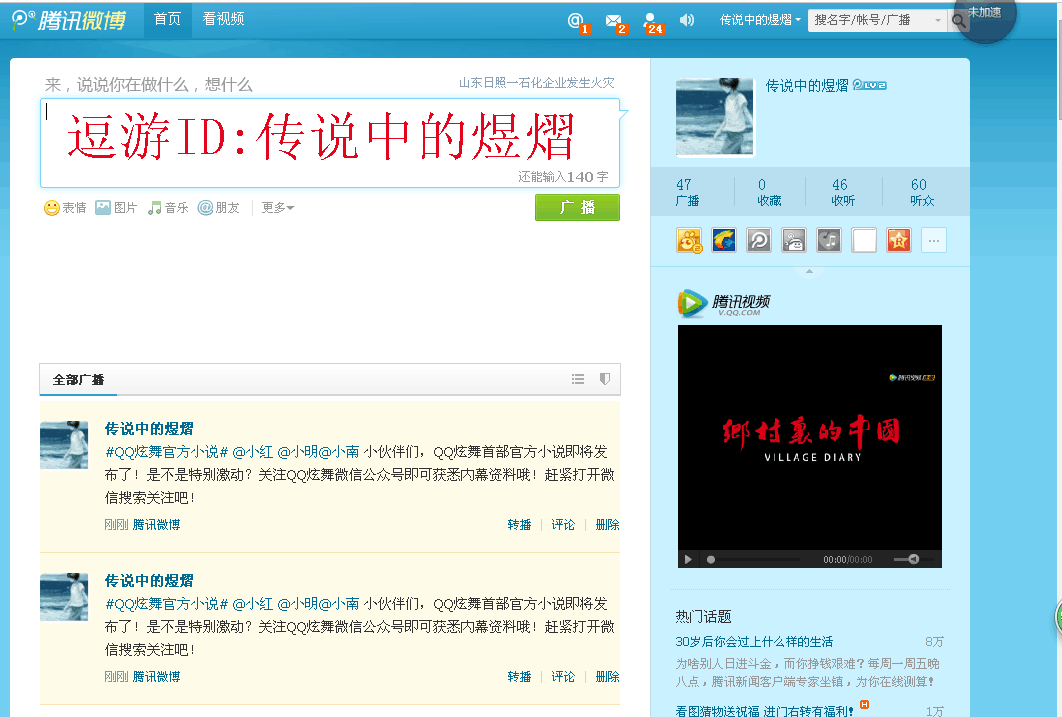Click 删除 on the first post
The image size is (1062, 717).
point(607,525)
